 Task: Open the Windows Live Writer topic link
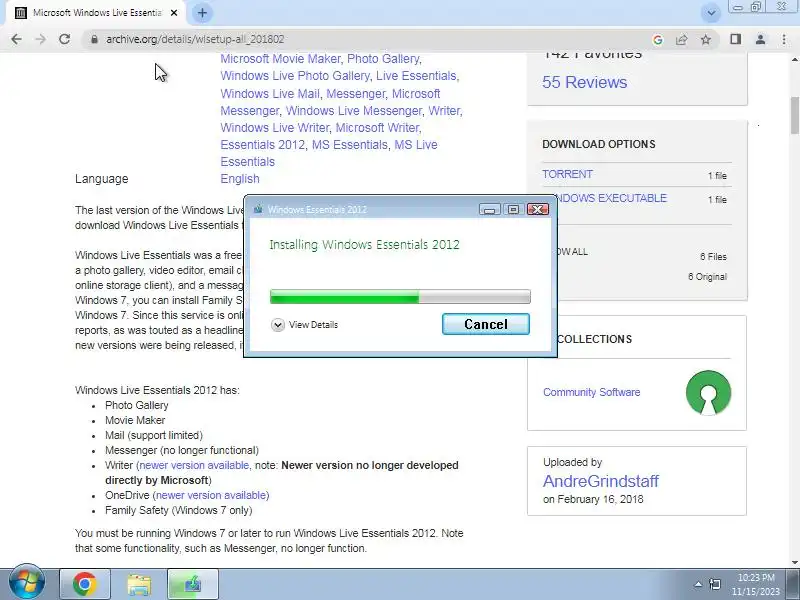[x=274, y=128]
